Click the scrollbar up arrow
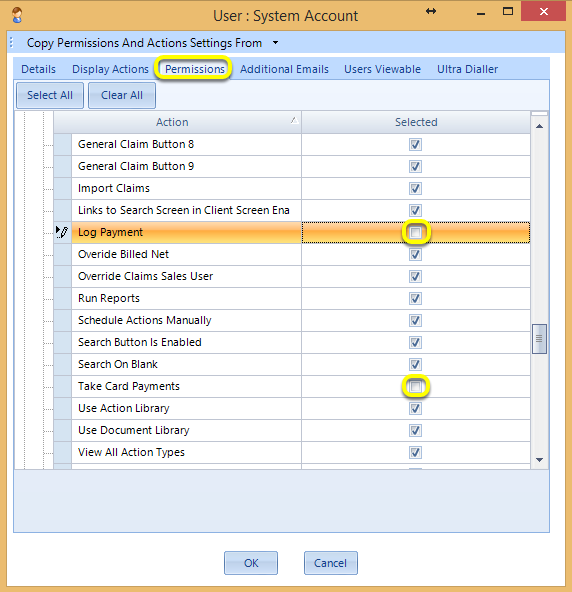 pos(540,126)
